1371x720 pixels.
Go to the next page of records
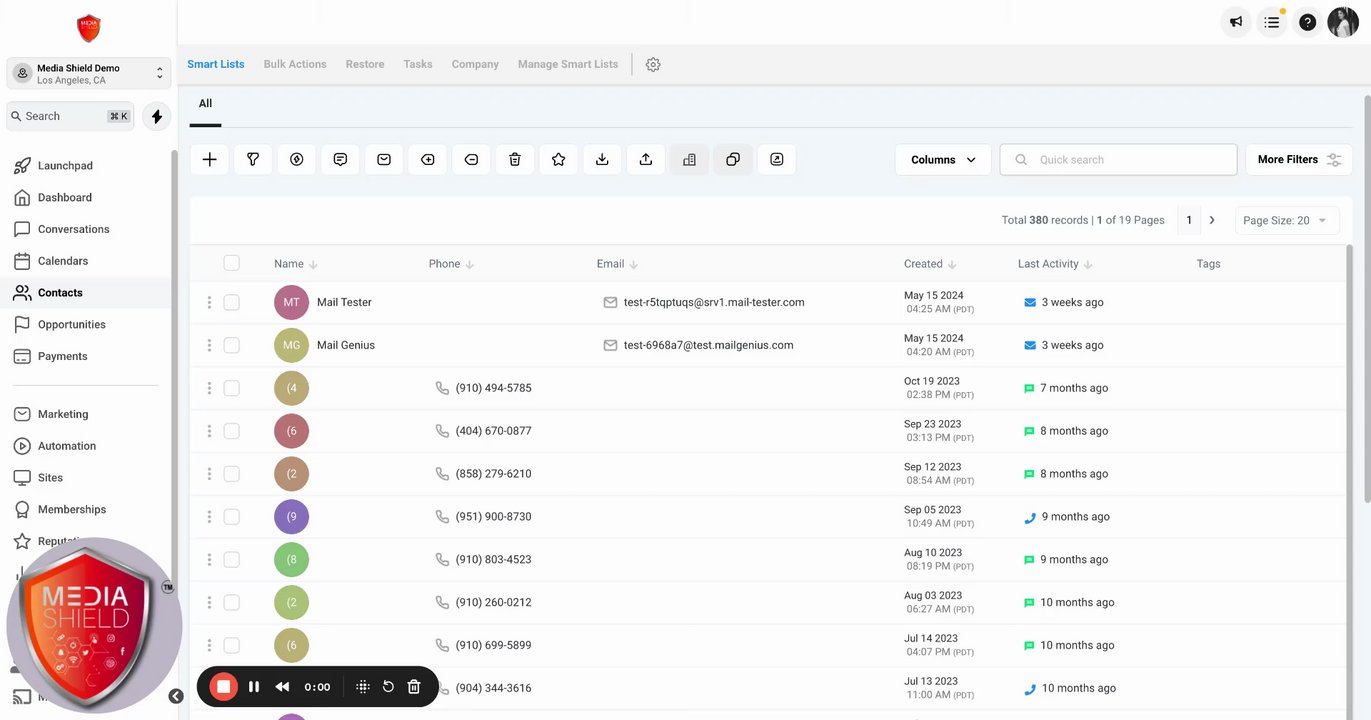(x=1212, y=220)
